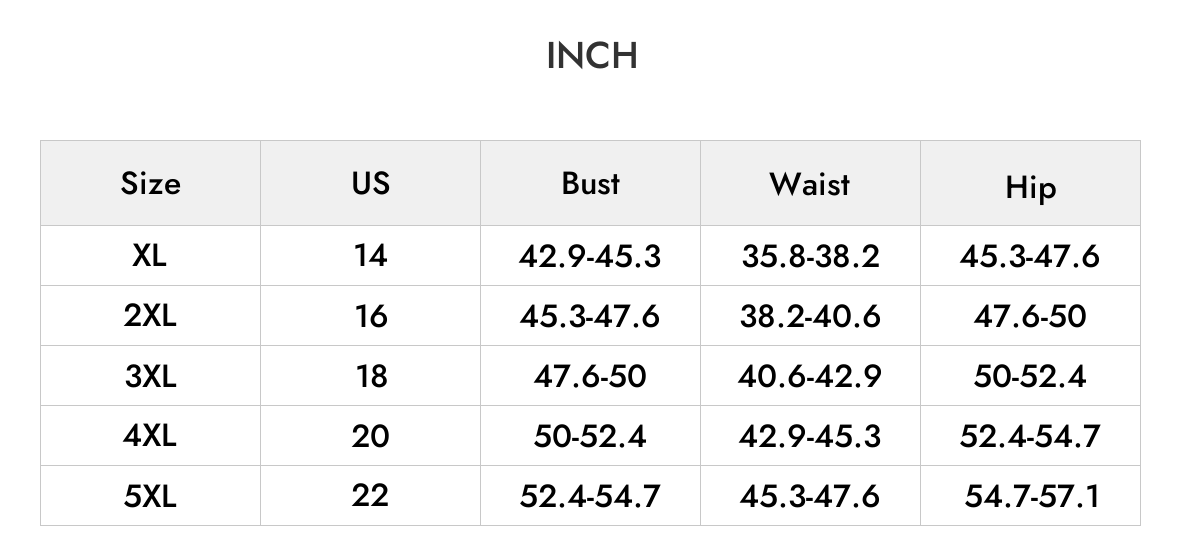Click the INCH heading above the table
This screenshot has width=1180, height=540.
pos(592,56)
